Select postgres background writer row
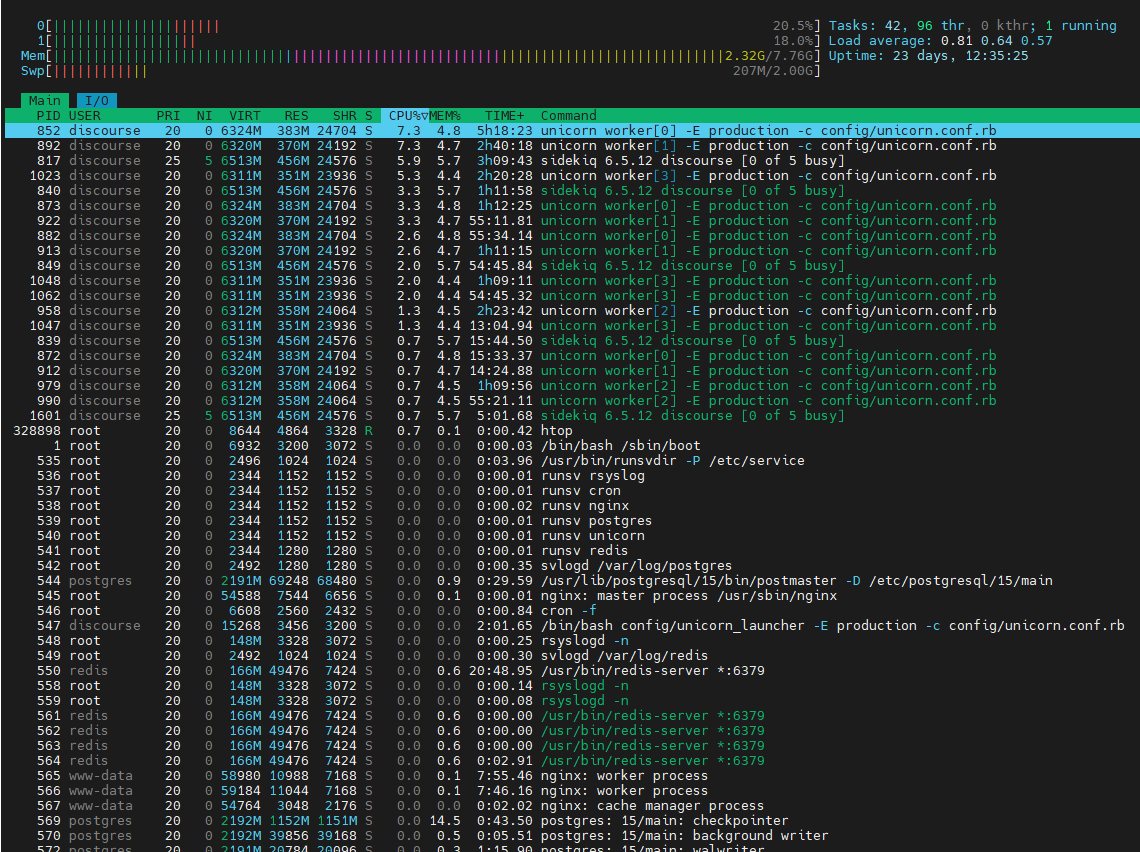Viewport: 1140px width, 852px height. pos(570,835)
